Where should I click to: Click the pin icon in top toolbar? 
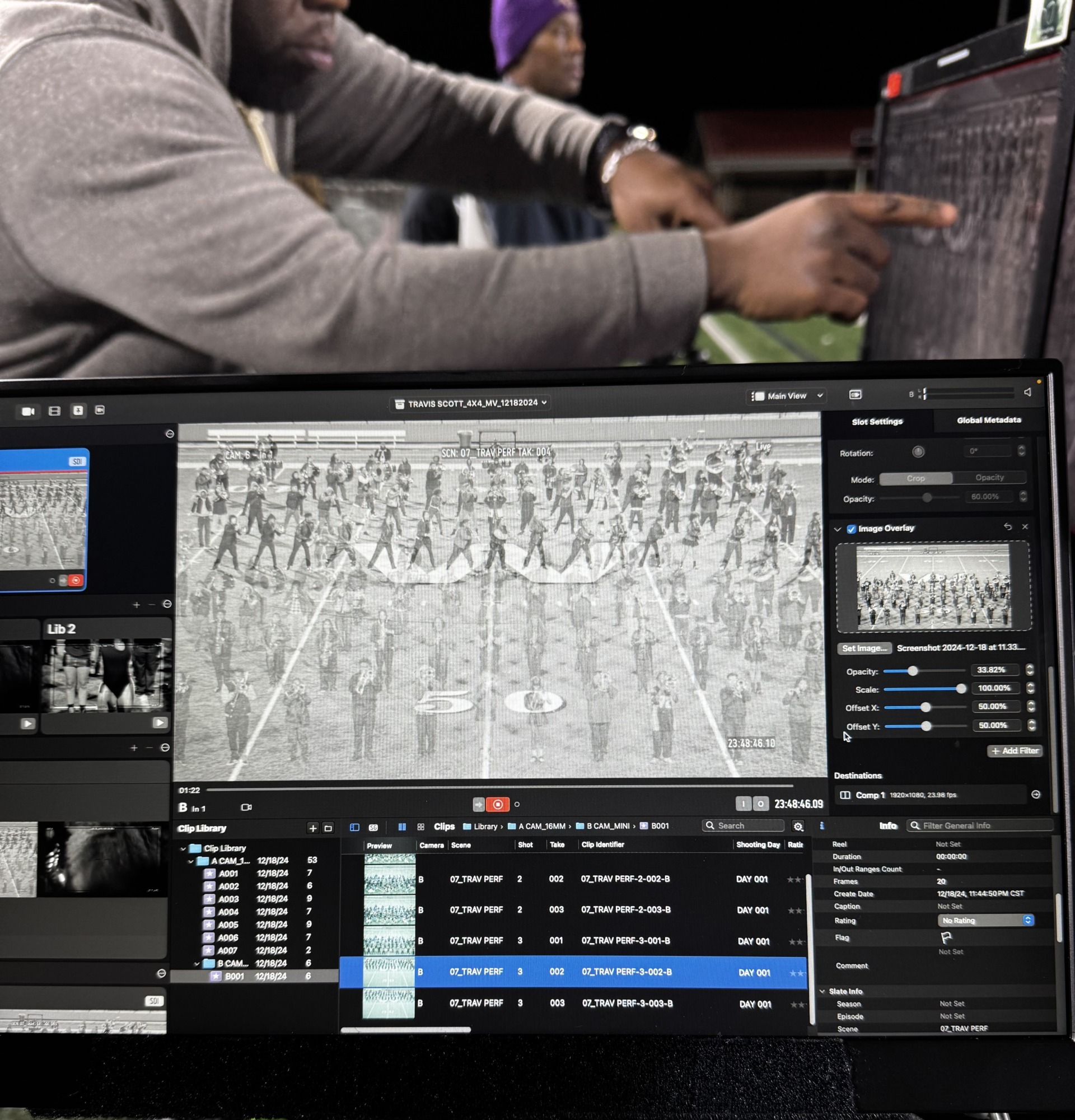click(x=78, y=410)
